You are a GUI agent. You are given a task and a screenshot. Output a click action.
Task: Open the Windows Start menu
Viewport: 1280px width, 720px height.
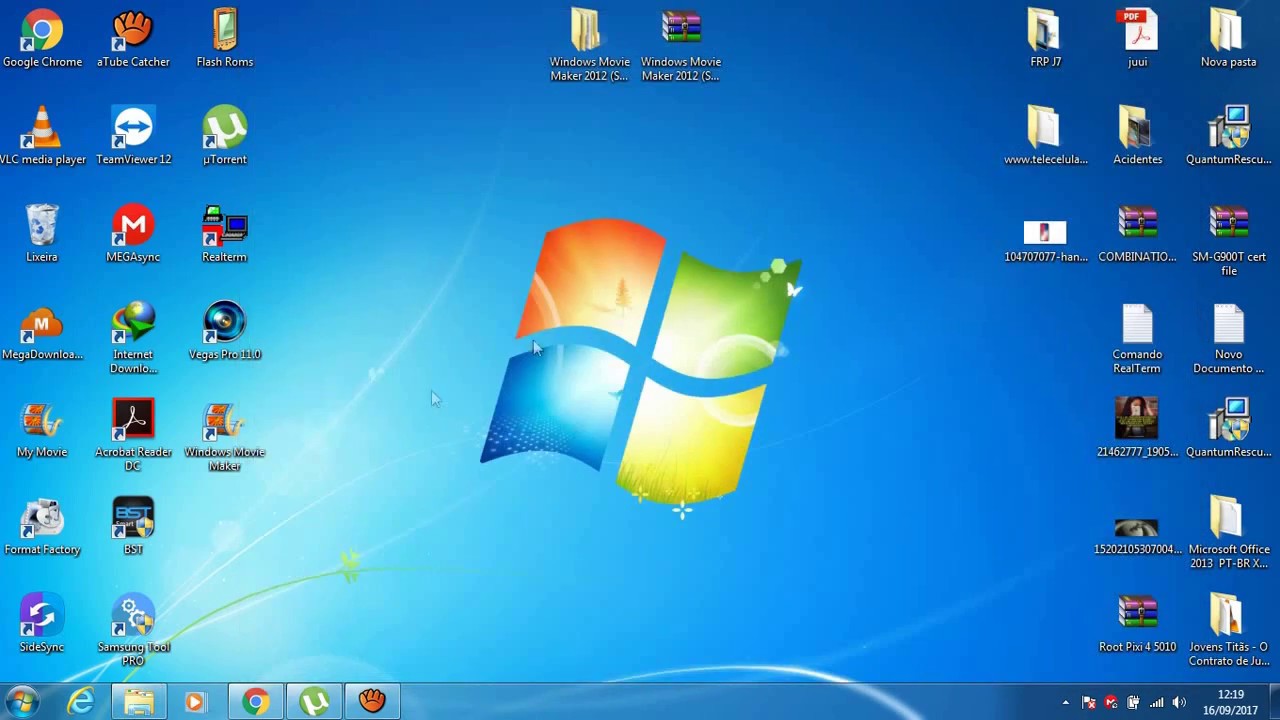22,702
